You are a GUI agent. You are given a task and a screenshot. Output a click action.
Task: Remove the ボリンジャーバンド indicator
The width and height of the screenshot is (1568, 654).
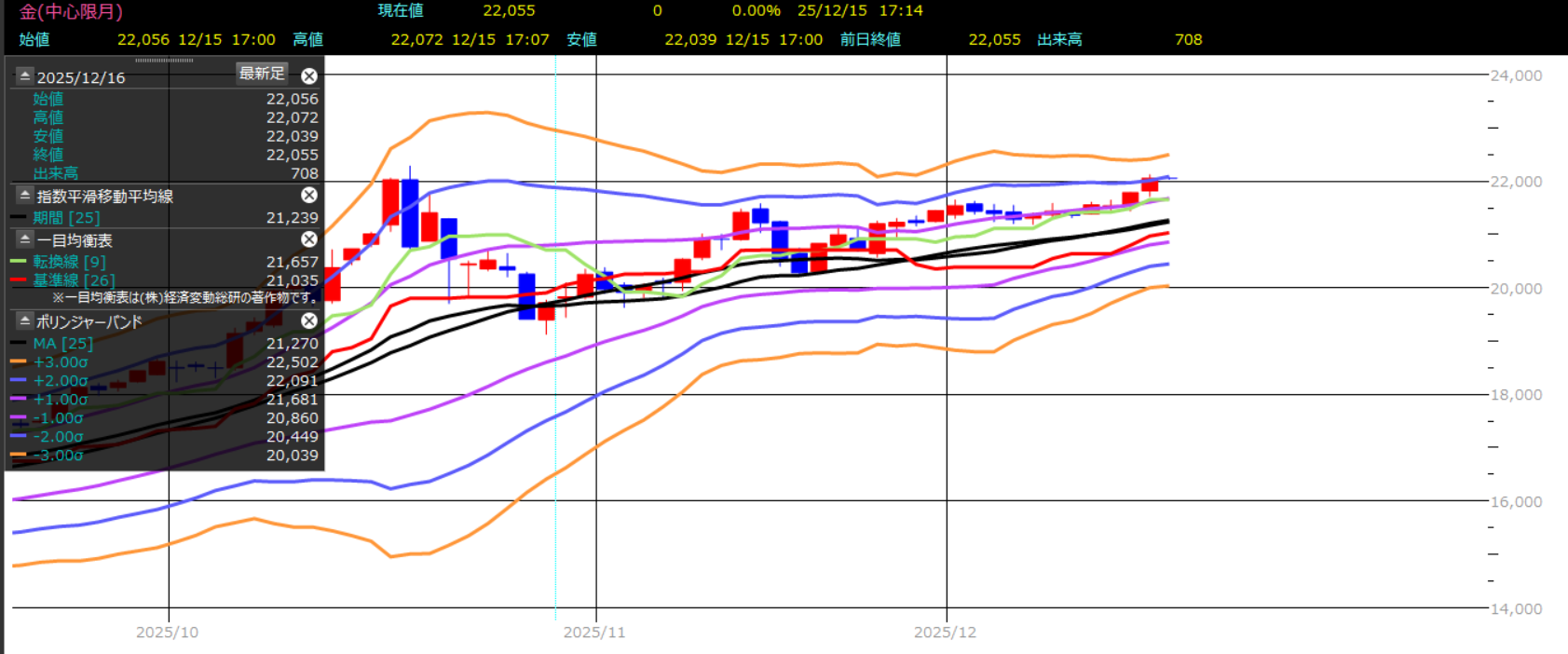[309, 320]
